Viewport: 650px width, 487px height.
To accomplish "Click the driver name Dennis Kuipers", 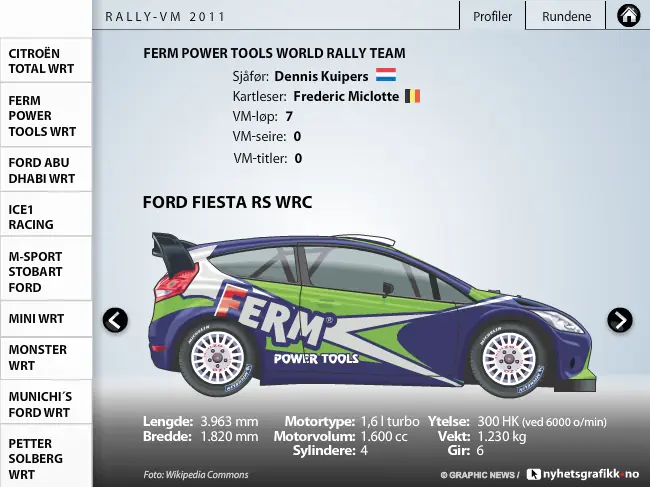I will (321, 76).
